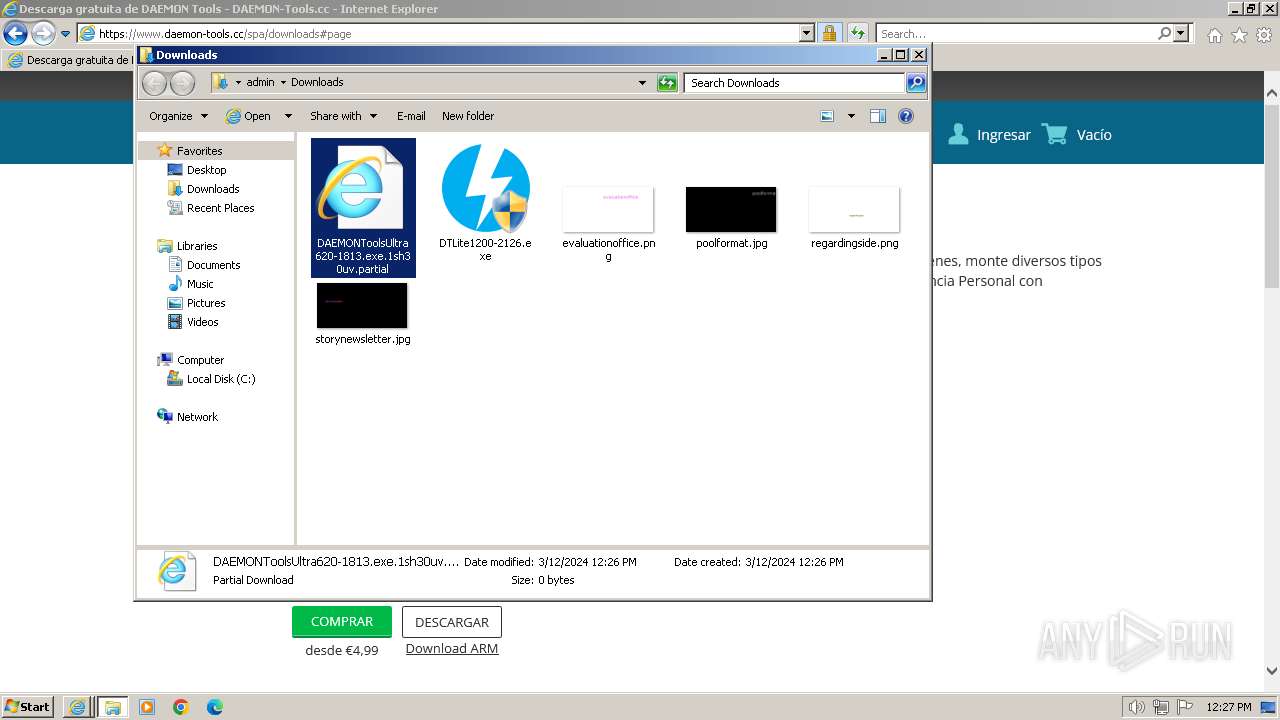Image resolution: width=1280 pixels, height=720 pixels.
Task: Open Desktop in the navigation pane
Action: [206, 170]
